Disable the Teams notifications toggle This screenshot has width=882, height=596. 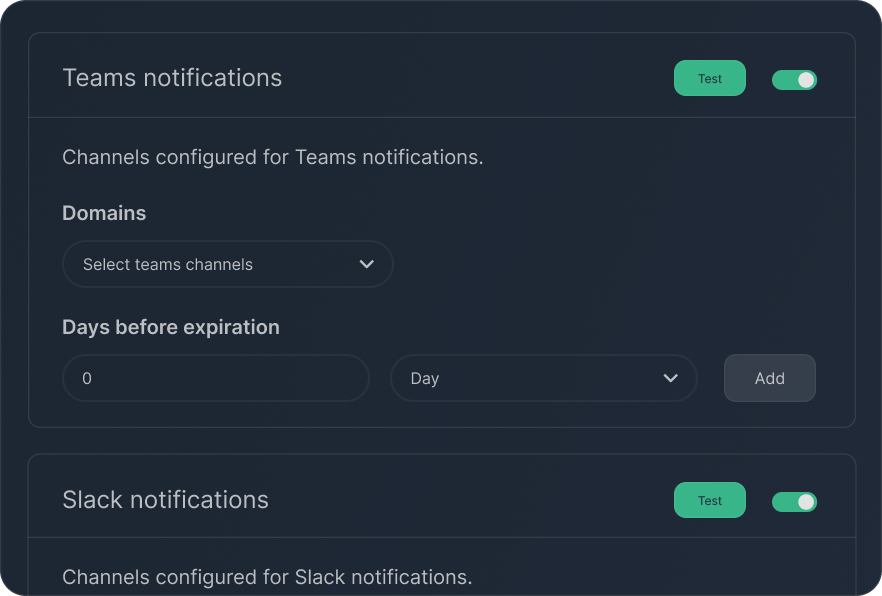point(794,80)
